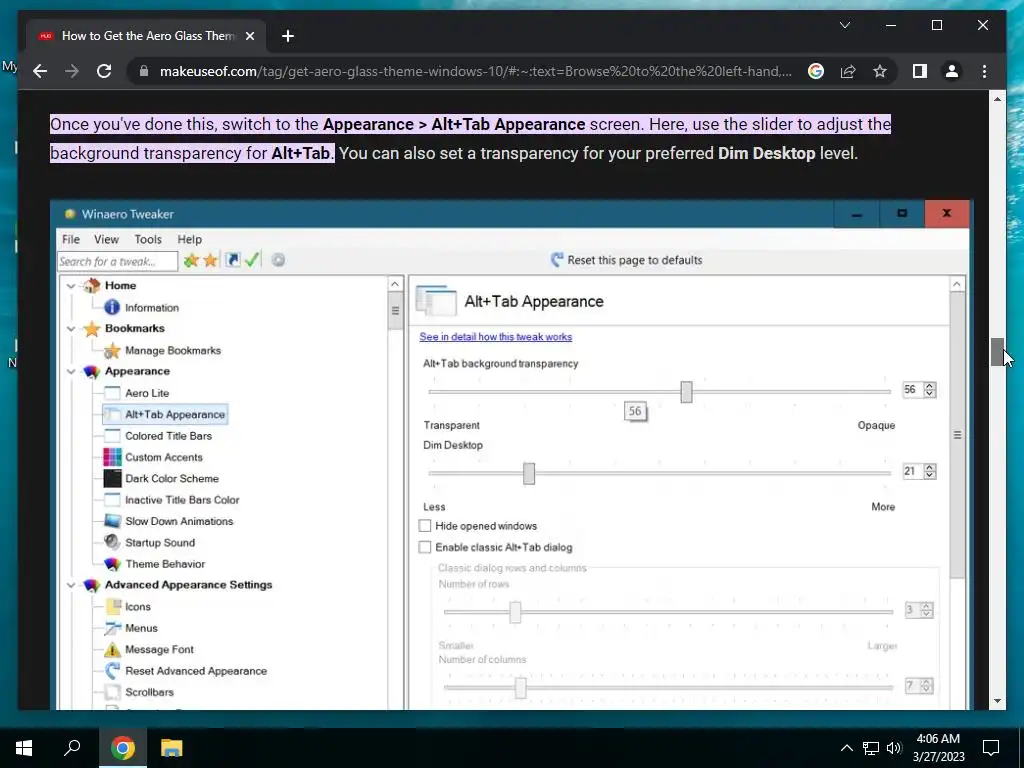Open Tools menu in Winaero Tweaker
Screen dimensions: 1024x768
click(x=148, y=239)
